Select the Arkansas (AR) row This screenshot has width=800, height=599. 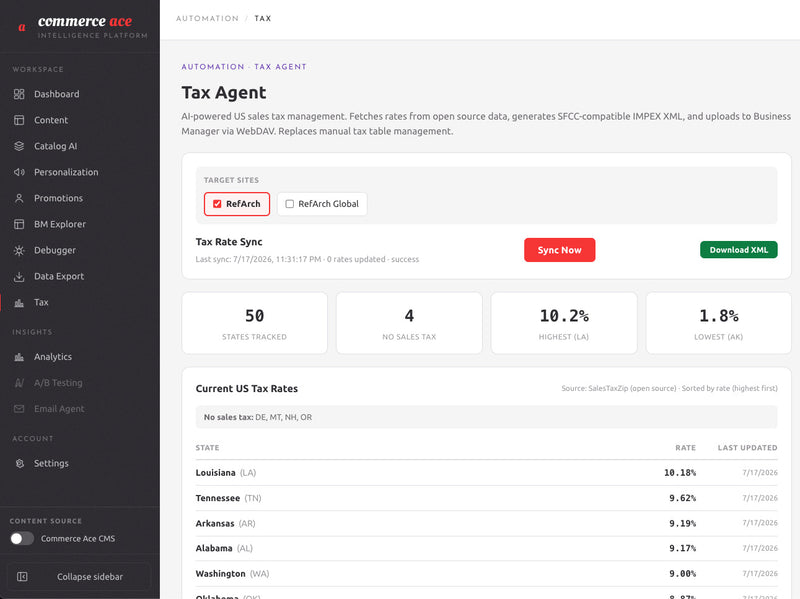486,523
